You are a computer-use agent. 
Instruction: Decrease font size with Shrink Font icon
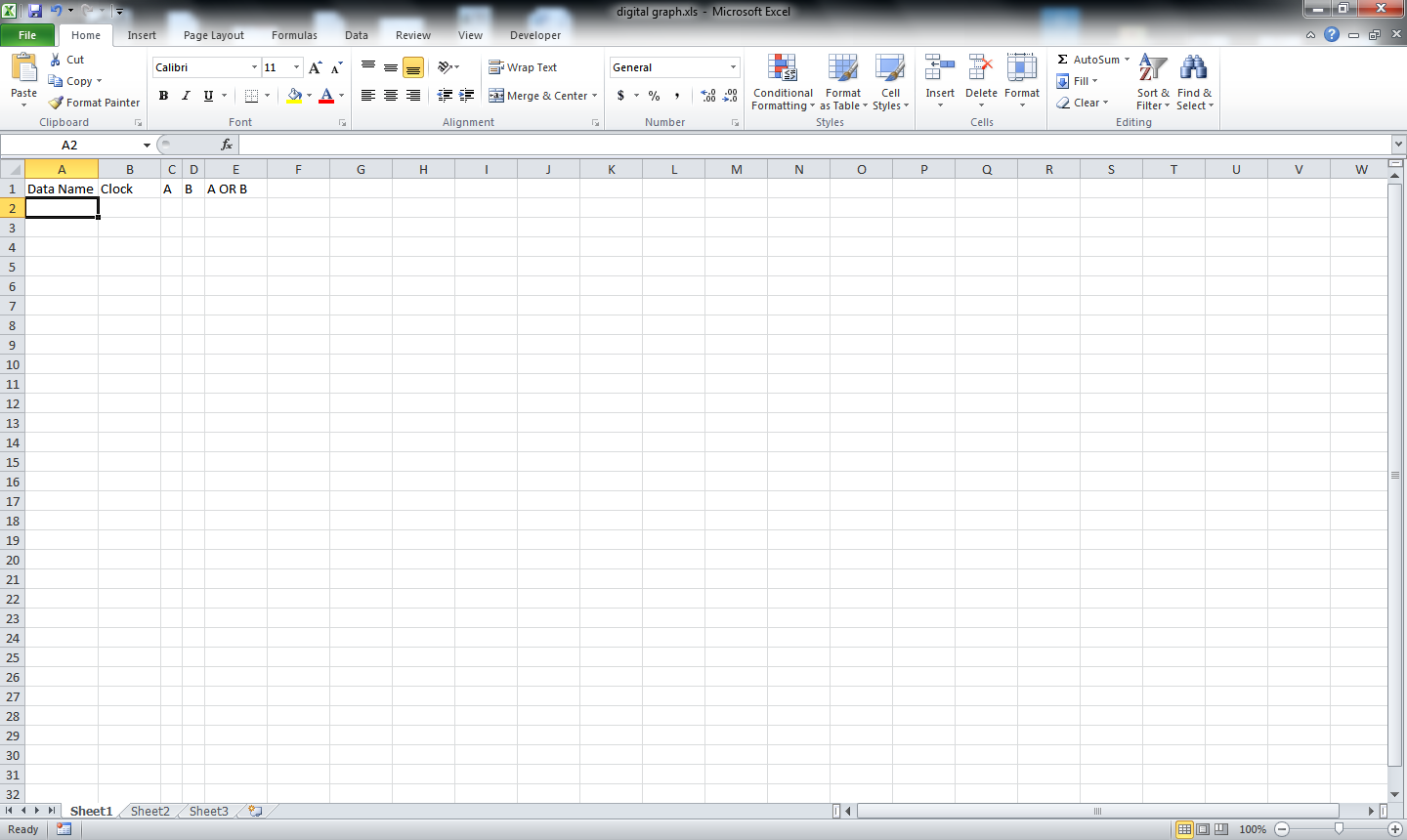(336, 67)
